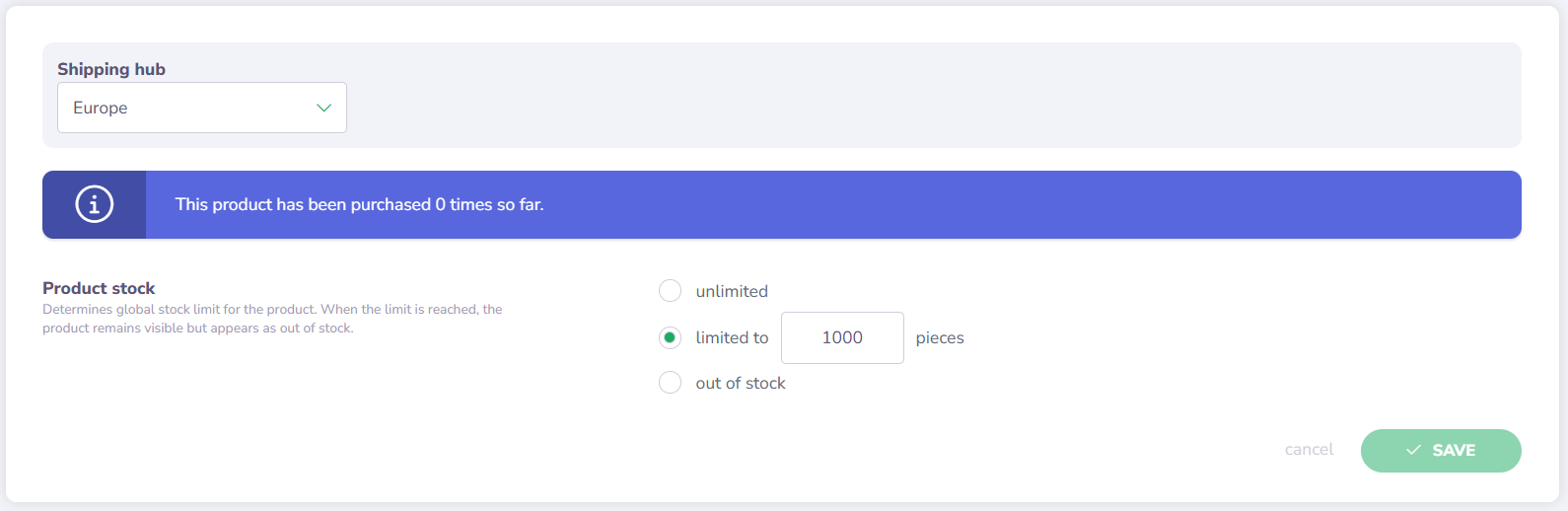Click the 'limited to' option label
Screen dimensions: 1568x511
coord(732,337)
